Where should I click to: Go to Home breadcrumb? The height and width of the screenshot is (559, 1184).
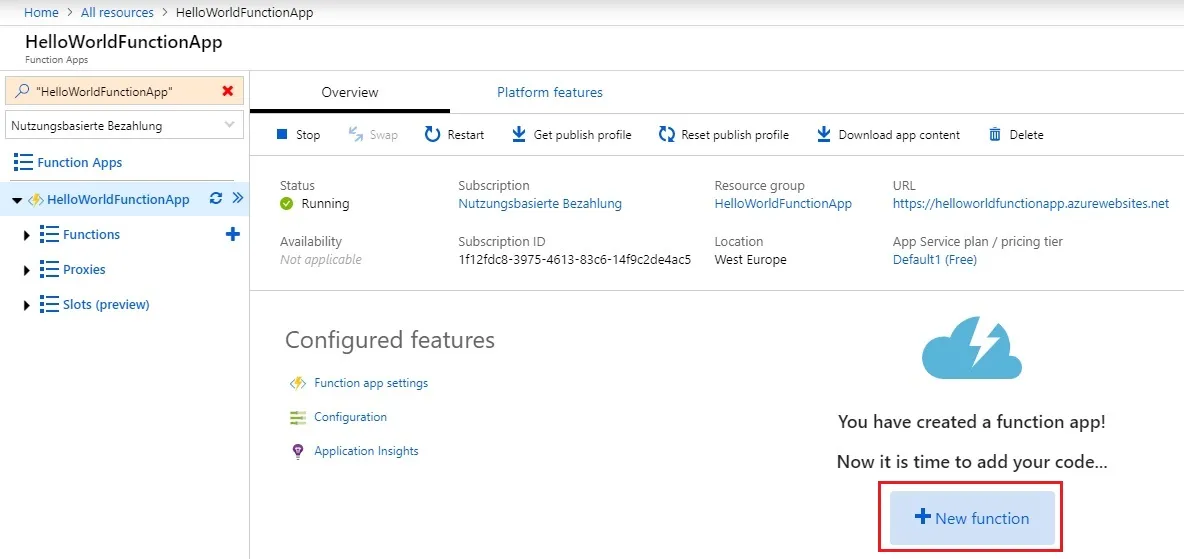click(42, 12)
